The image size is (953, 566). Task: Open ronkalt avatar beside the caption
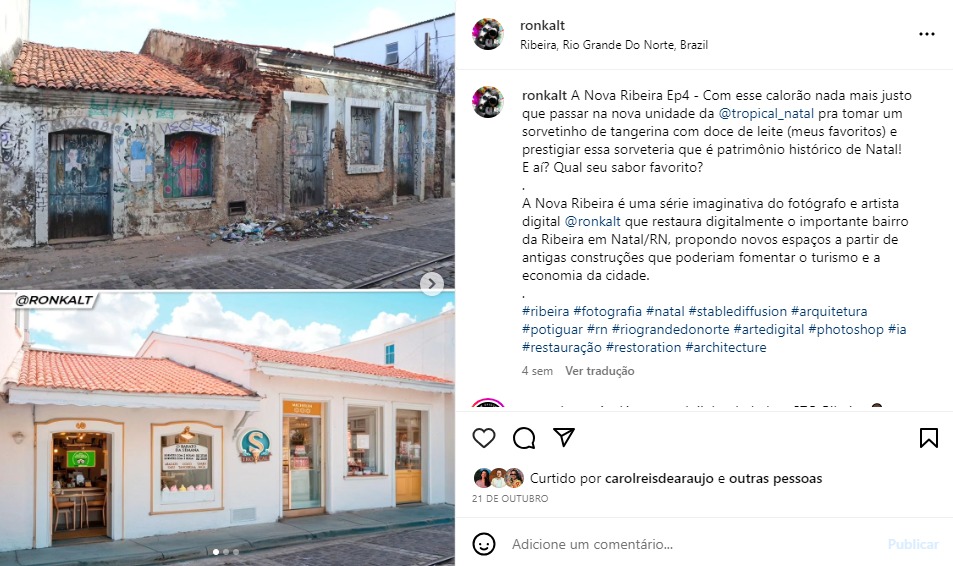[x=488, y=102]
